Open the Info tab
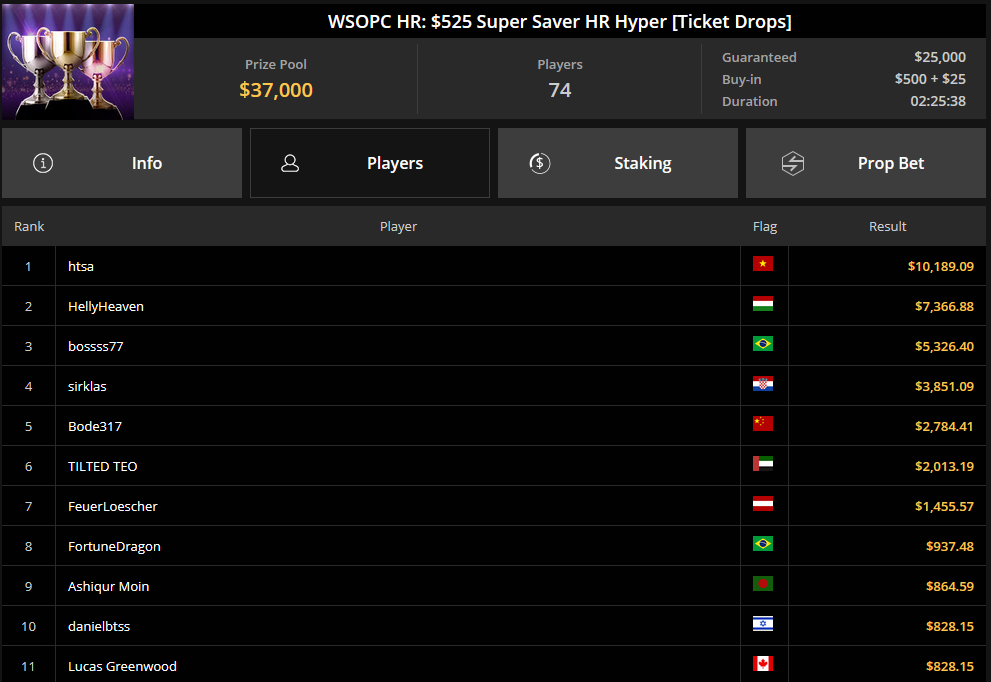 pos(122,163)
